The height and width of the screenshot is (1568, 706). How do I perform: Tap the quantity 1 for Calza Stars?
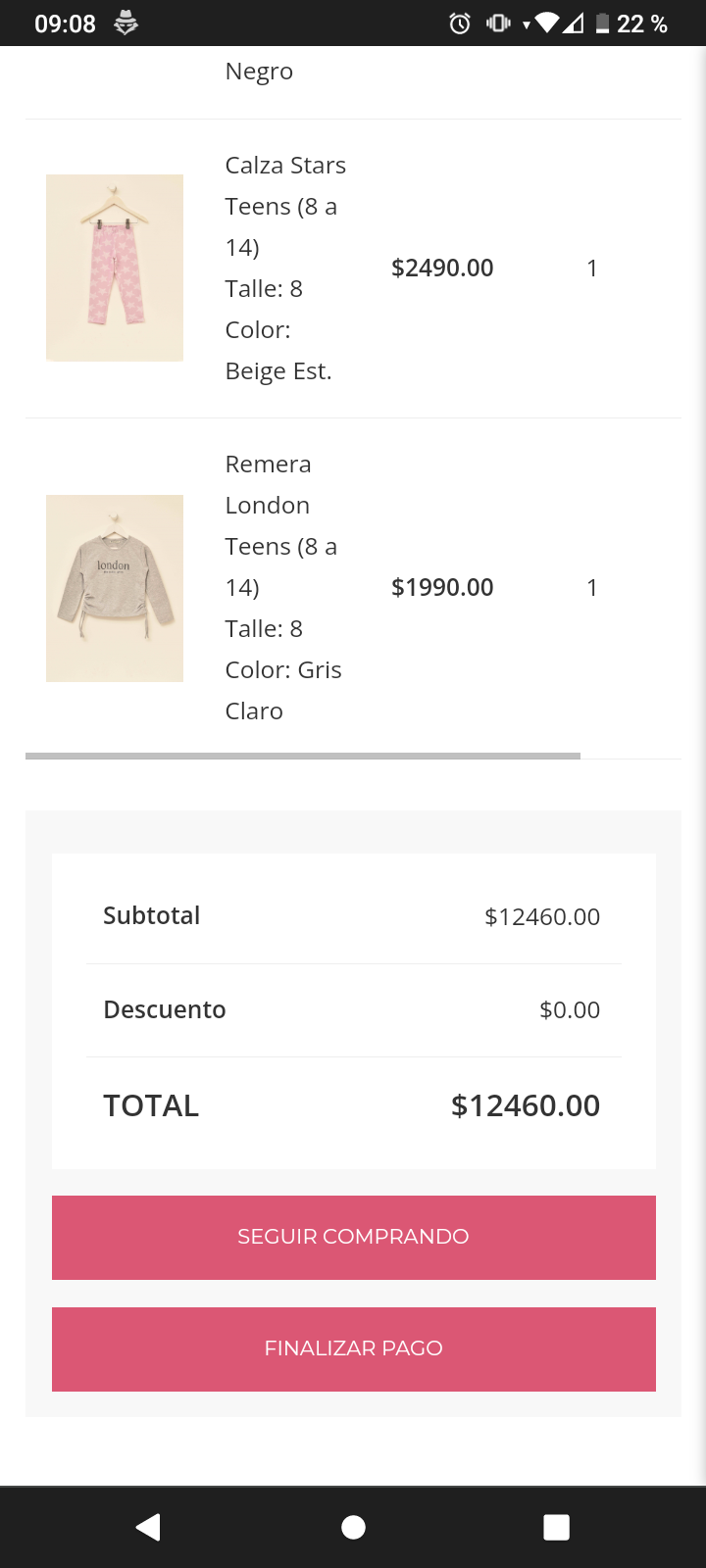click(x=592, y=269)
